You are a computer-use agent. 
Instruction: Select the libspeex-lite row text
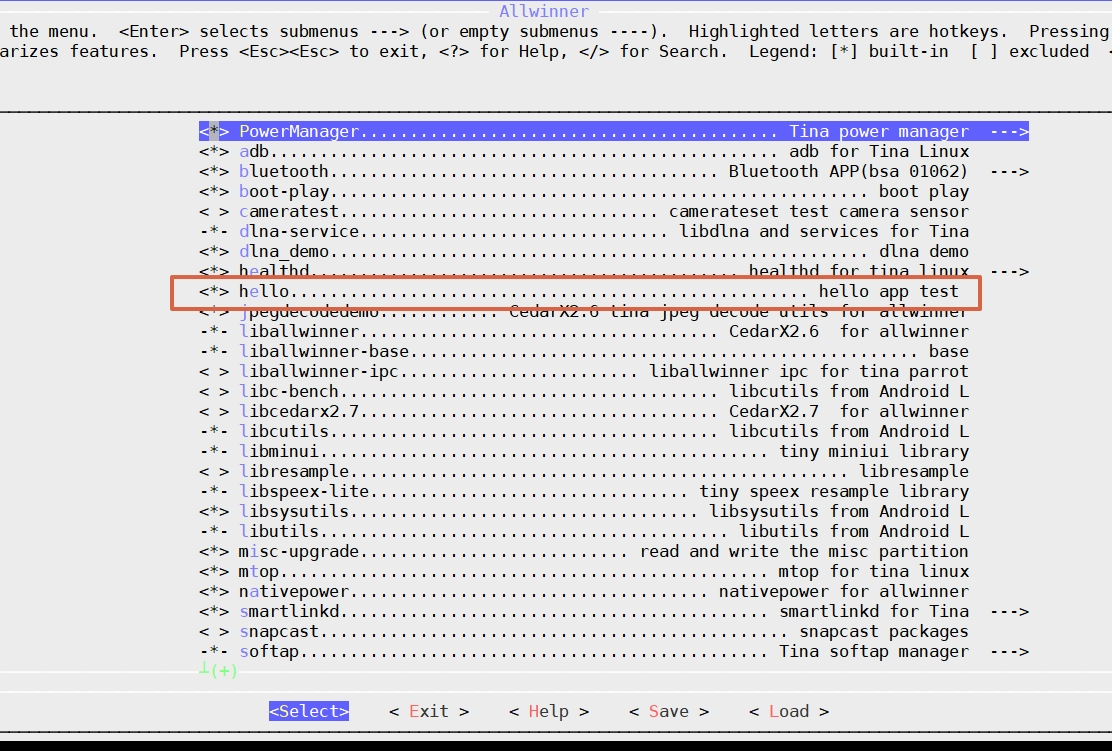[604, 491]
